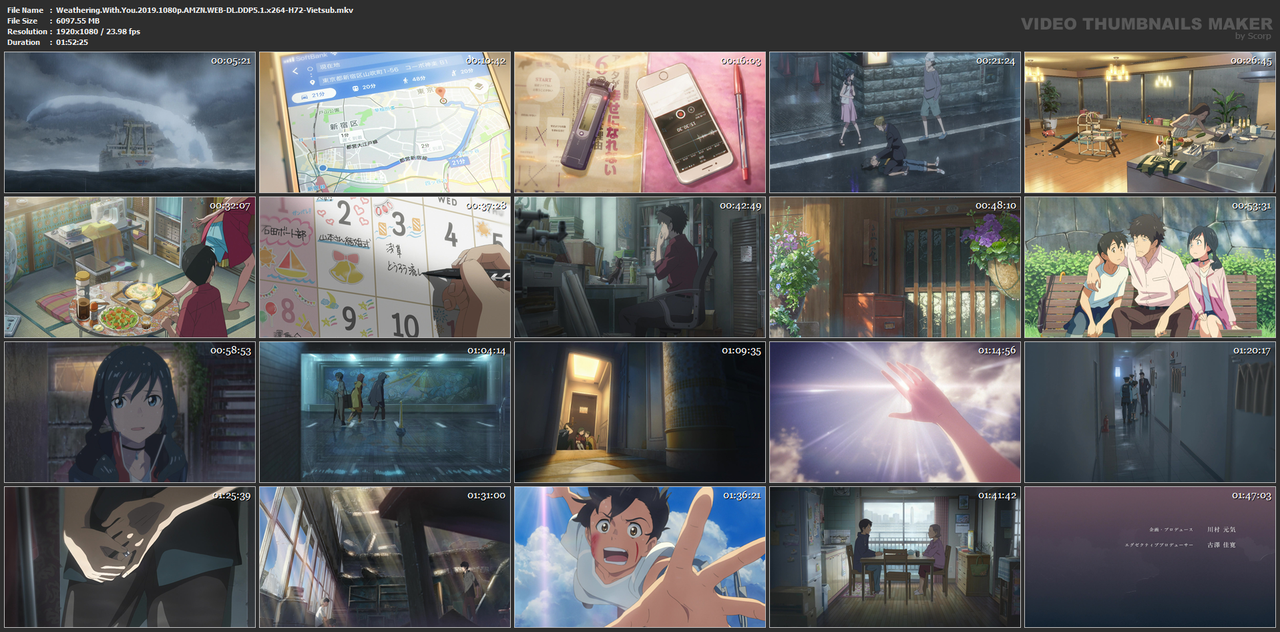This screenshot has width=1280, height=632.
Task: Select the falling boy thumbnail at 01:36:21
Action: 640,557
